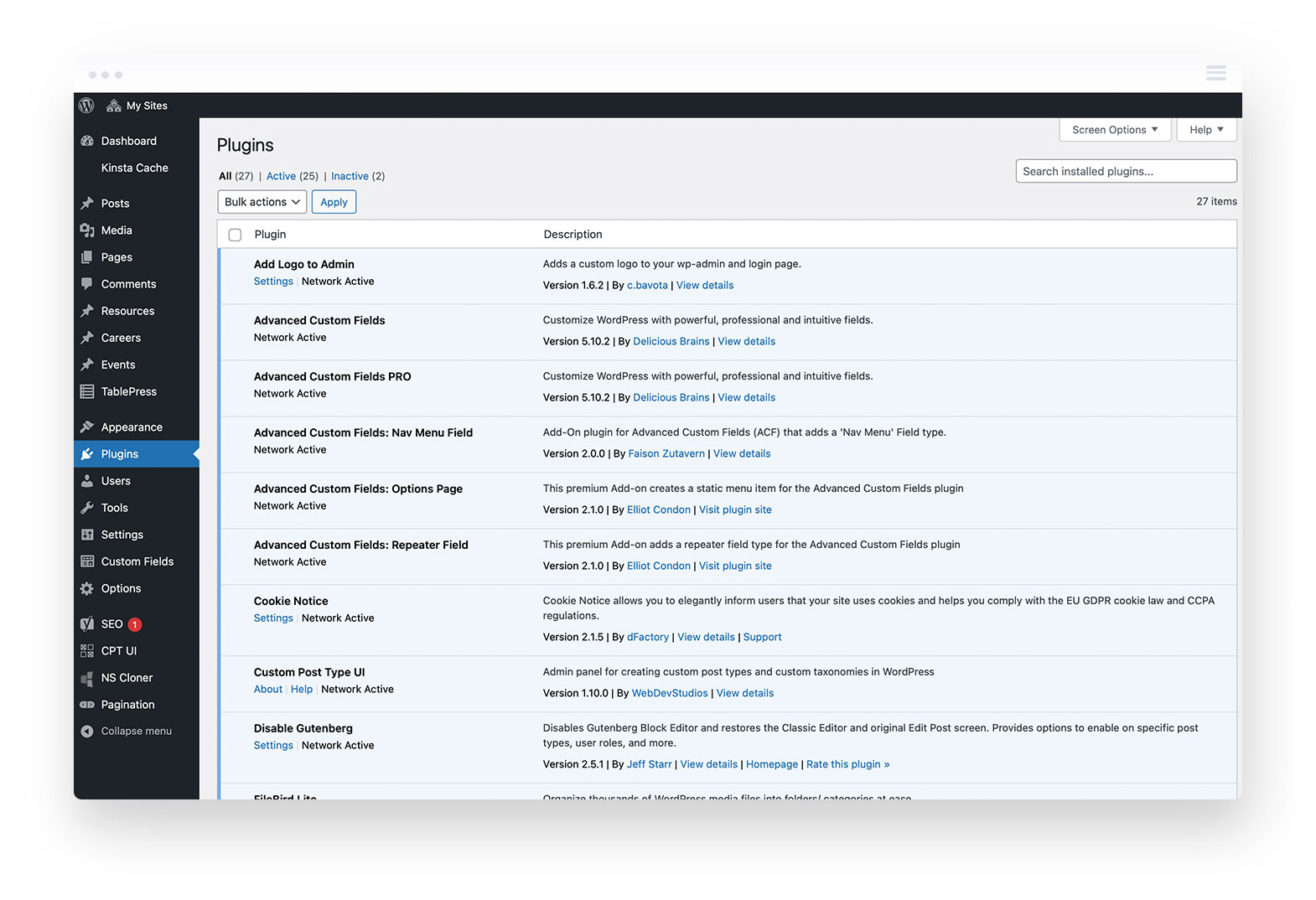Tick the select-all plugins checkbox

pyautogui.click(x=236, y=235)
